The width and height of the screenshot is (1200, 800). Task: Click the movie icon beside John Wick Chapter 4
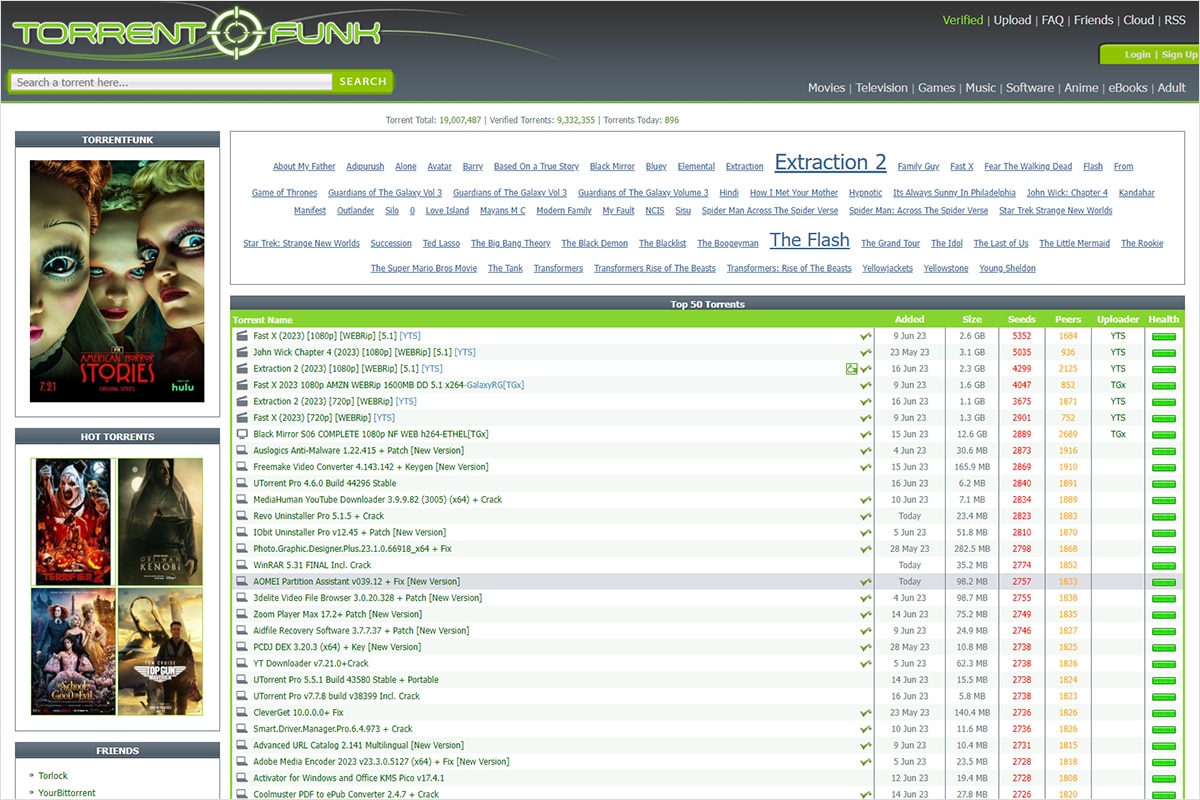(x=241, y=352)
